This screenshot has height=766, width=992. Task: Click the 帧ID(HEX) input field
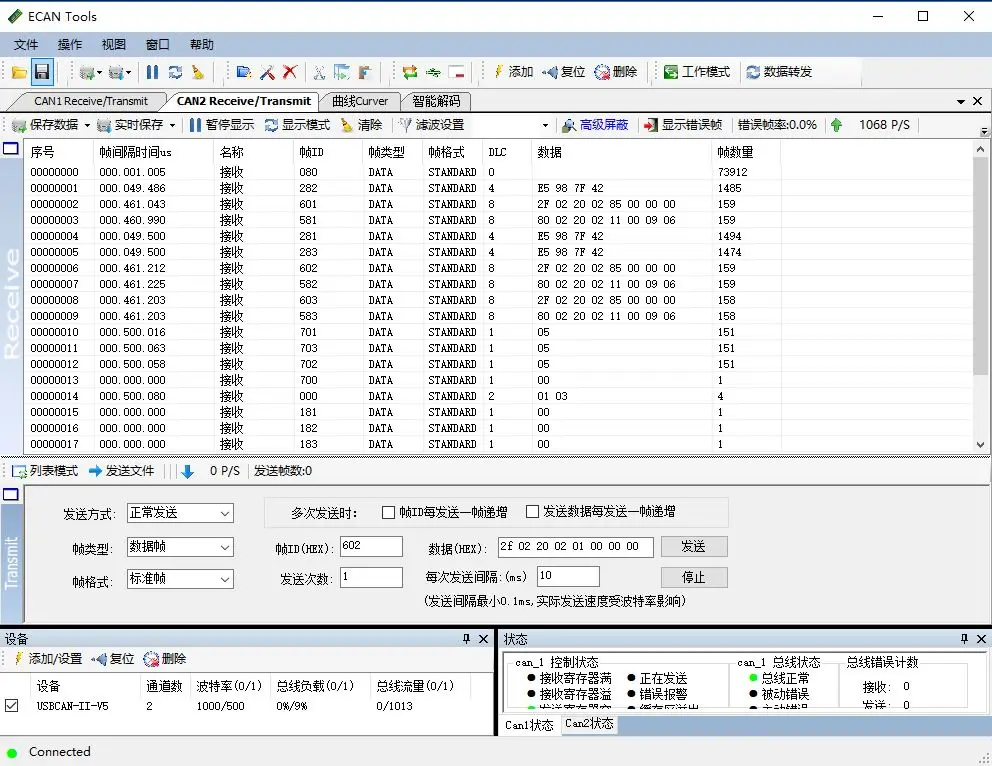tap(371, 546)
